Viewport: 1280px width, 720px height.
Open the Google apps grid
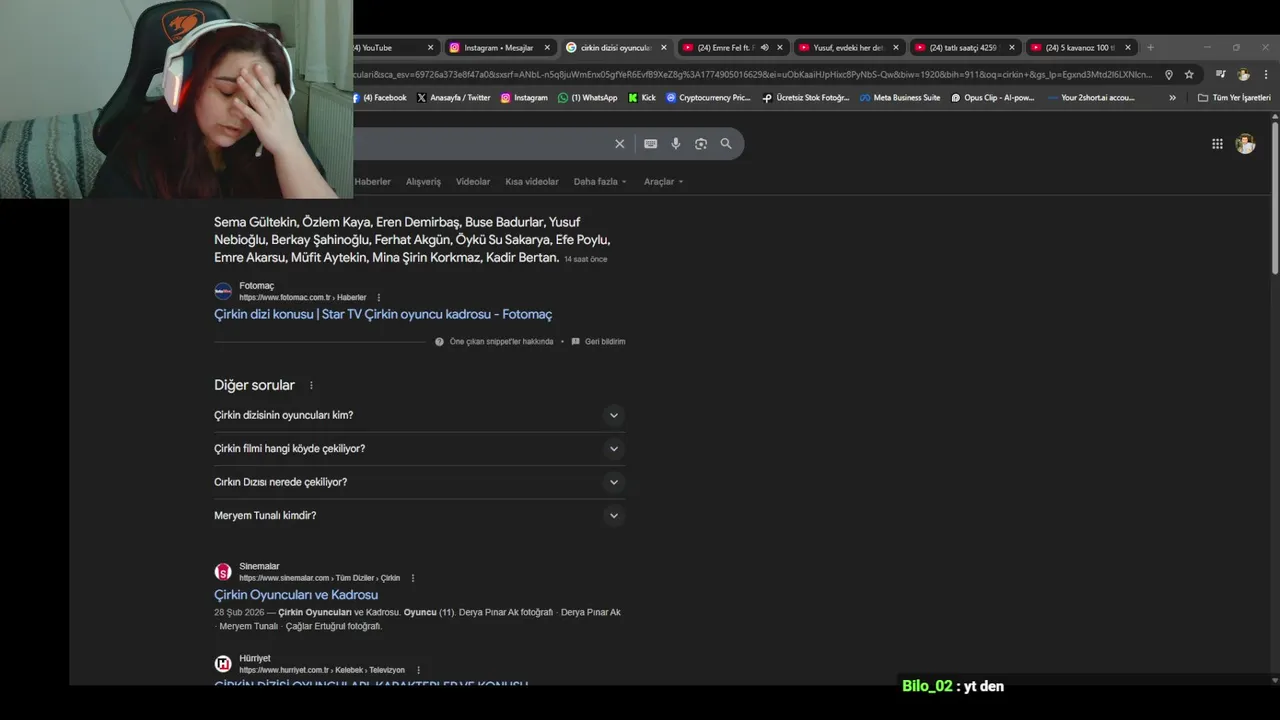coord(1217,144)
